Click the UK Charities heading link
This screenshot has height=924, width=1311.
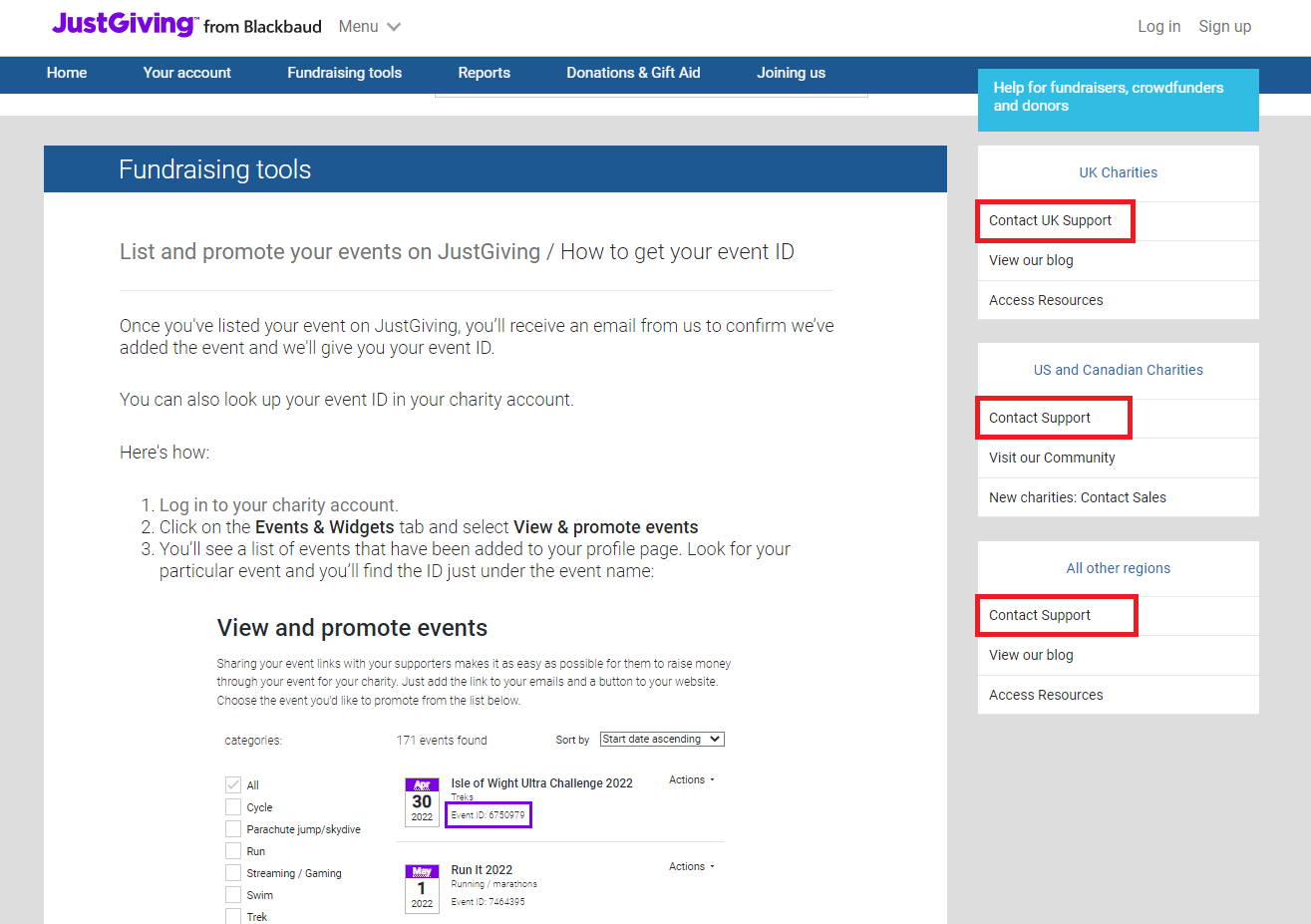click(1118, 172)
